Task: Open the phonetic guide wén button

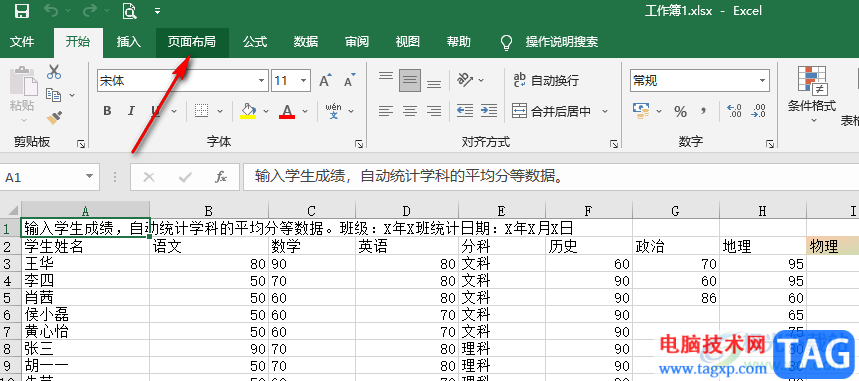Action: click(x=333, y=111)
